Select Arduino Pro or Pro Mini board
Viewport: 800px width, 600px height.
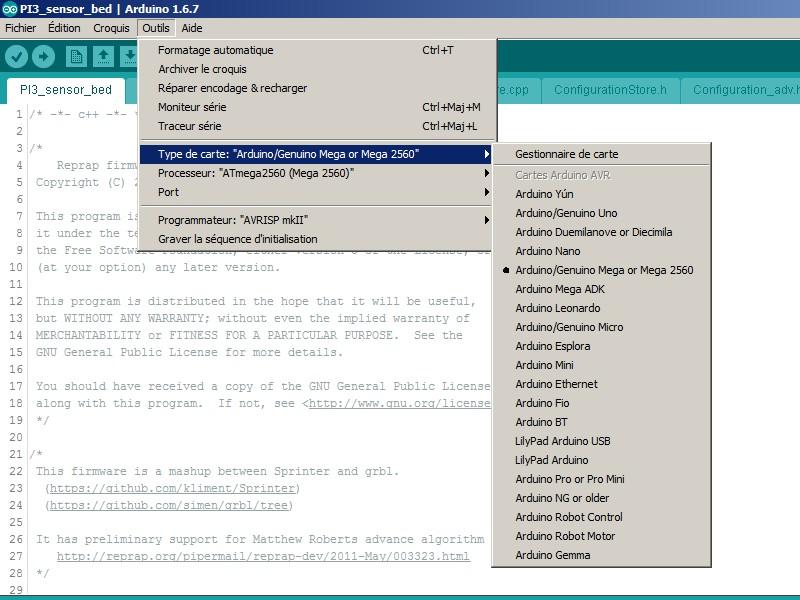(x=602, y=479)
